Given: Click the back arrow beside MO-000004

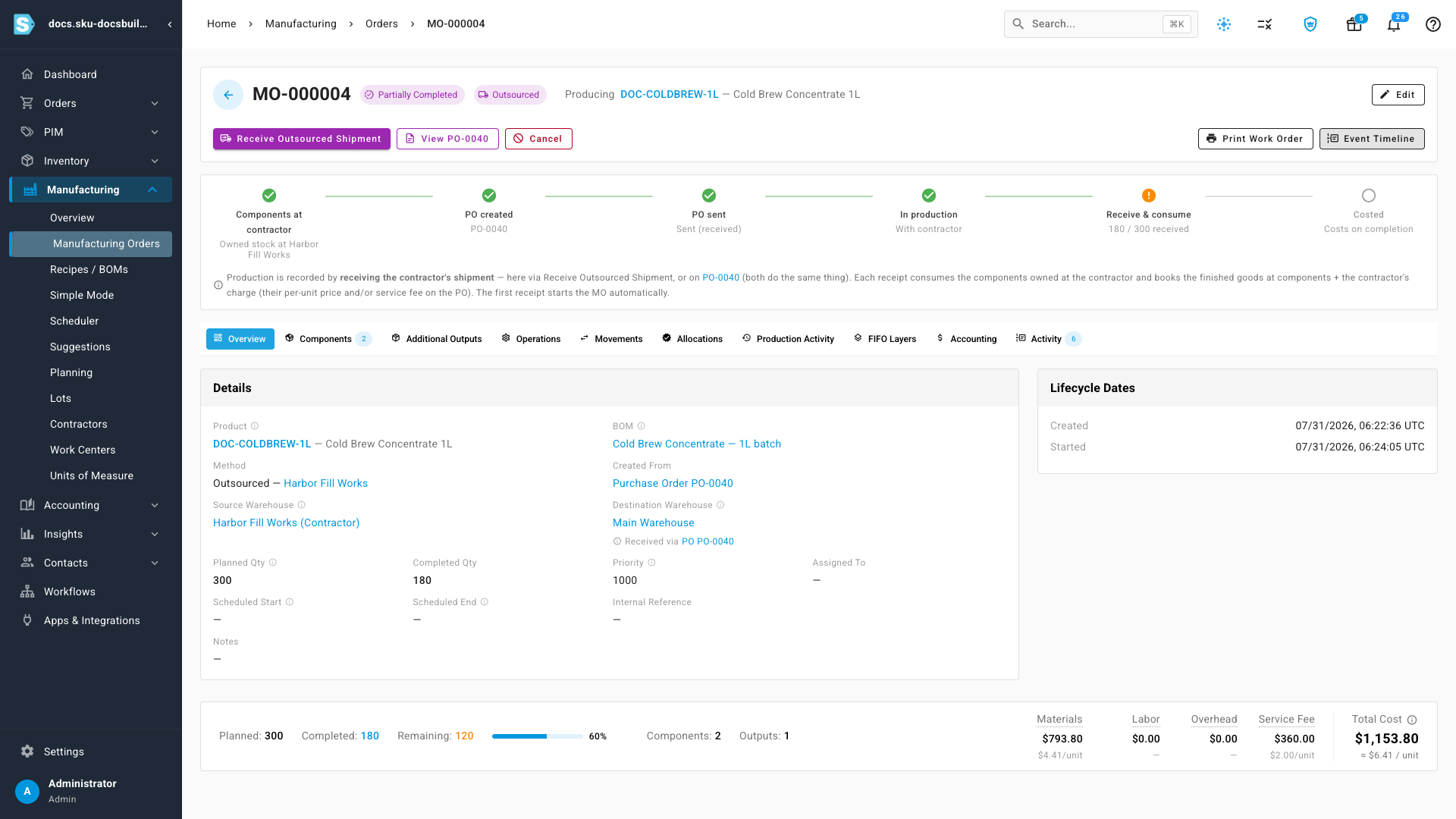Looking at the screenshot, I should click(228, 95).
